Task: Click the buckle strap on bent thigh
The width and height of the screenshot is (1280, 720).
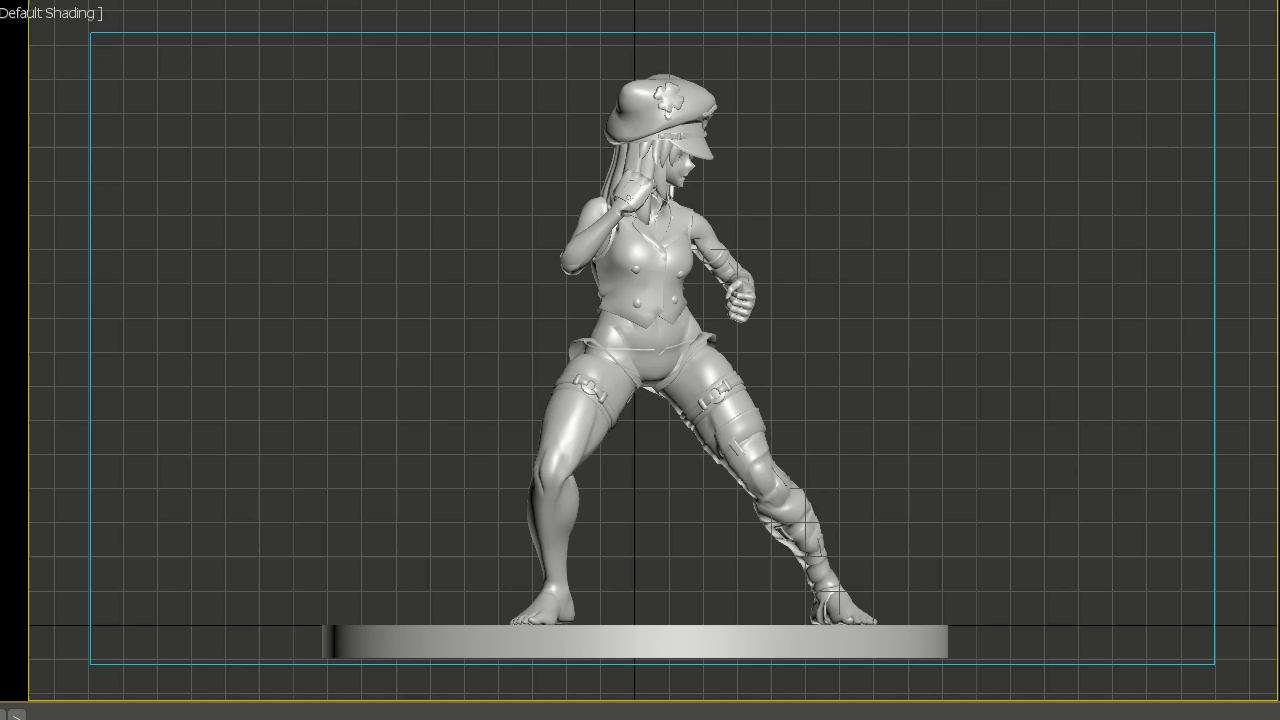Action: pos(590,390)
